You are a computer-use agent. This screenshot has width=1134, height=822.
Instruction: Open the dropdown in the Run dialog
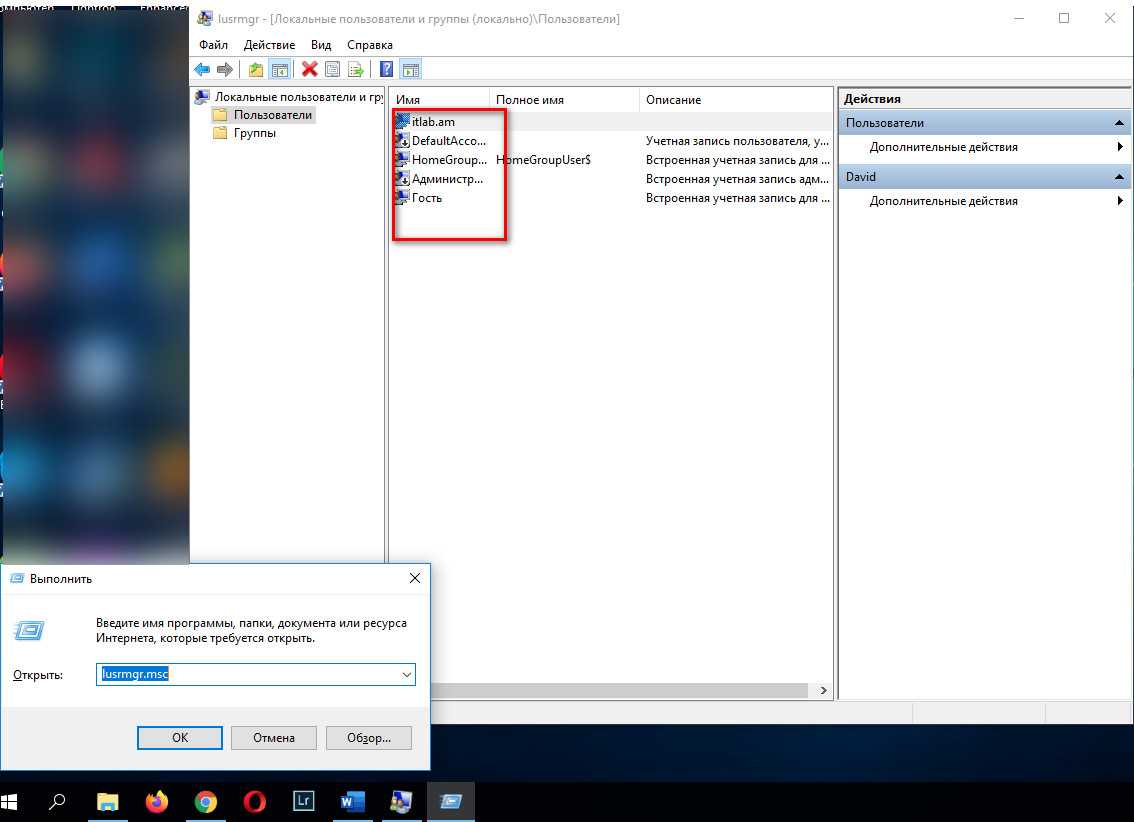pos(406,675)
